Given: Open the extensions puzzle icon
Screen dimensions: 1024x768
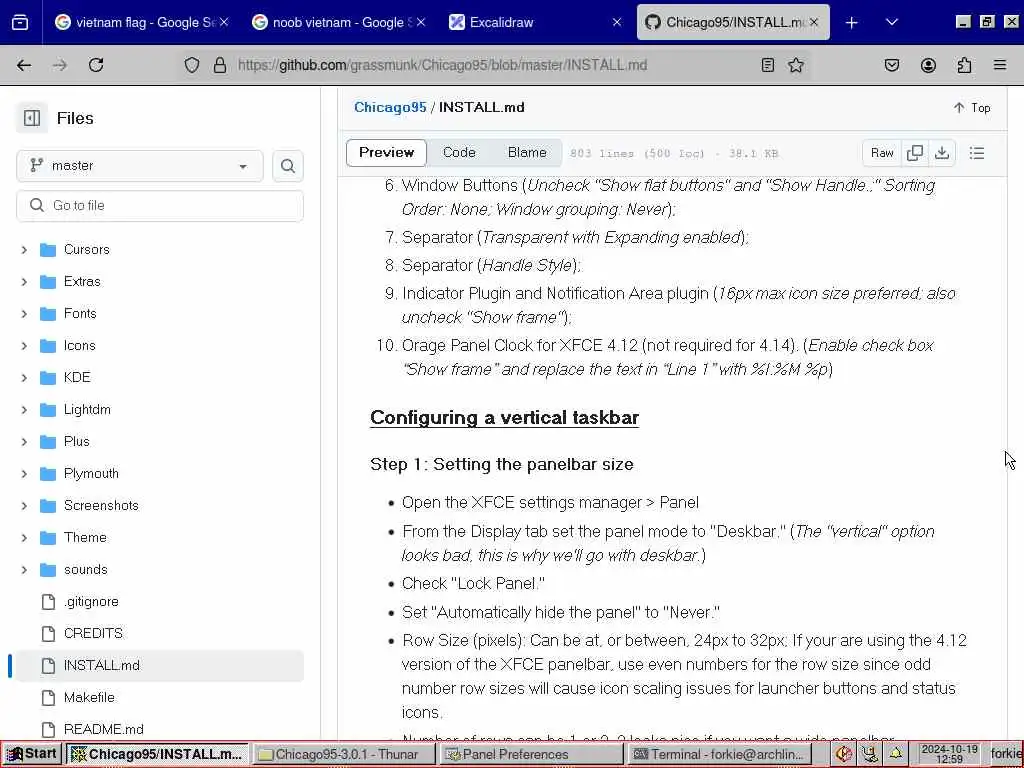Looking at the screenshot, I should click(964, 65).
